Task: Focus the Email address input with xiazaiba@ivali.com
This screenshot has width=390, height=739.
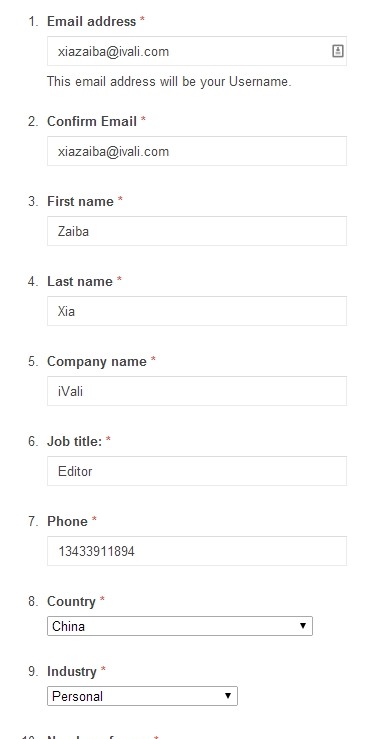Action: [x=197, y=51]
